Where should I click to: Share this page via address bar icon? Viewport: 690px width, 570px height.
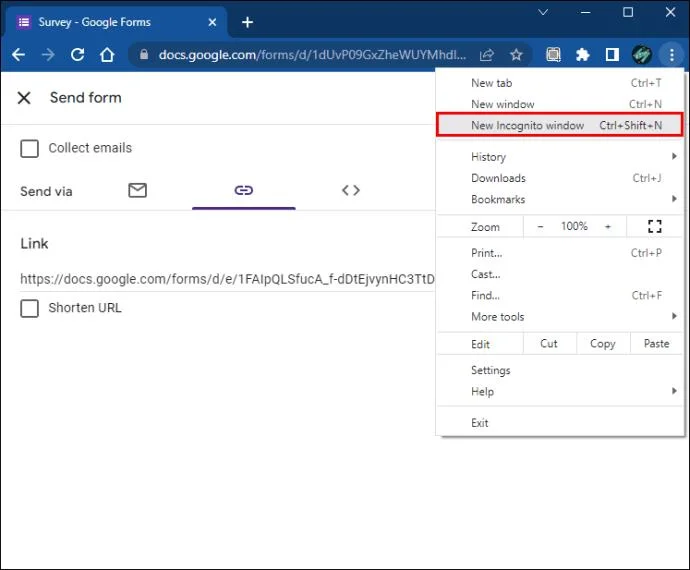487,55
